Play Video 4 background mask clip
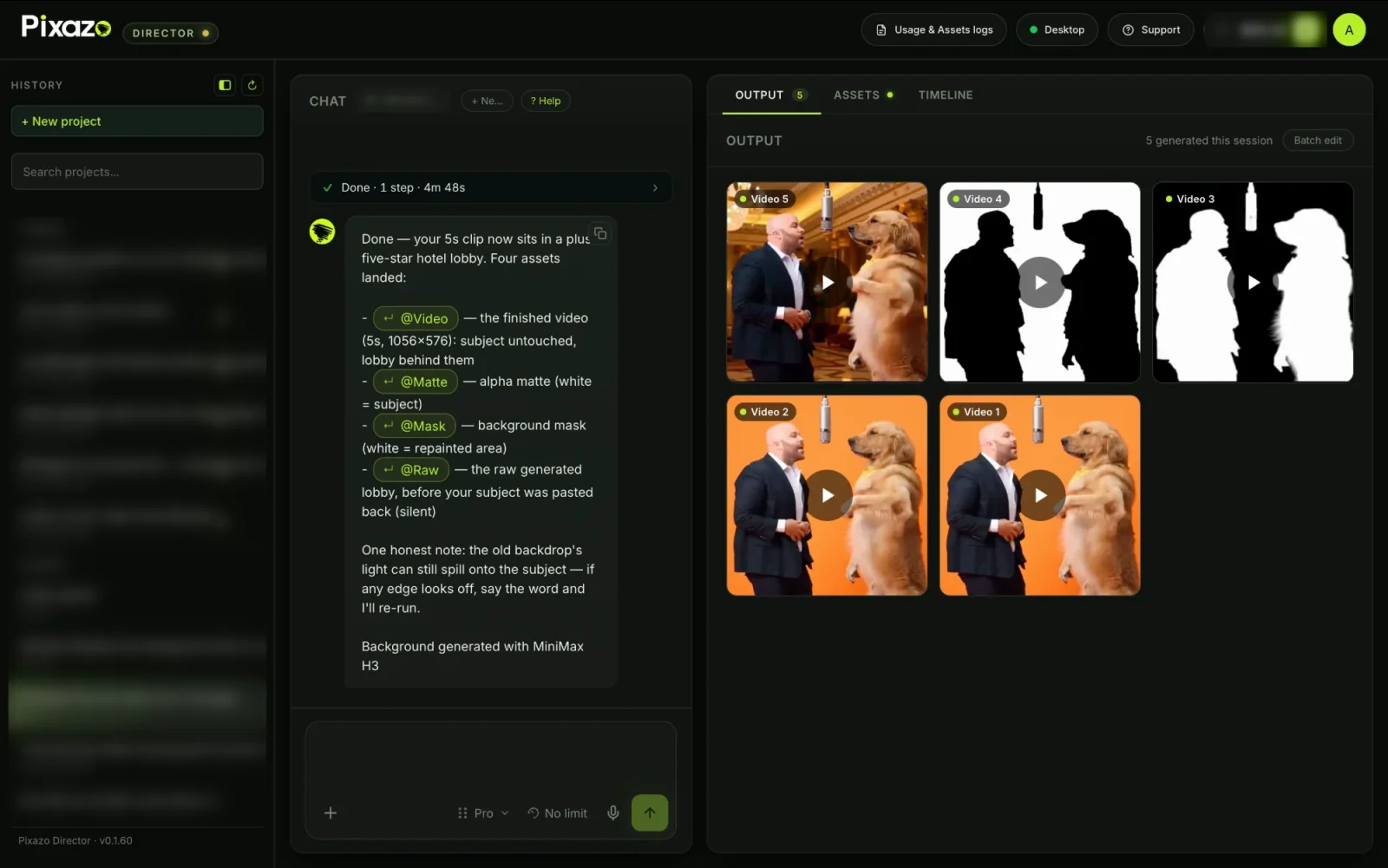This screenshot has width=1388, height=868. 1040,283
